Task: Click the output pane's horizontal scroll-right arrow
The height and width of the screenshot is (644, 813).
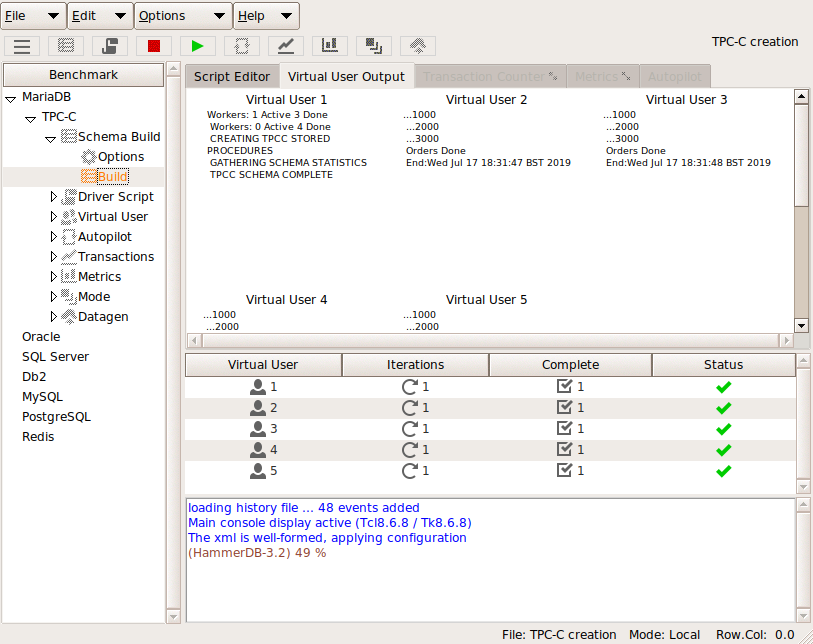Action: pos(787,341)
